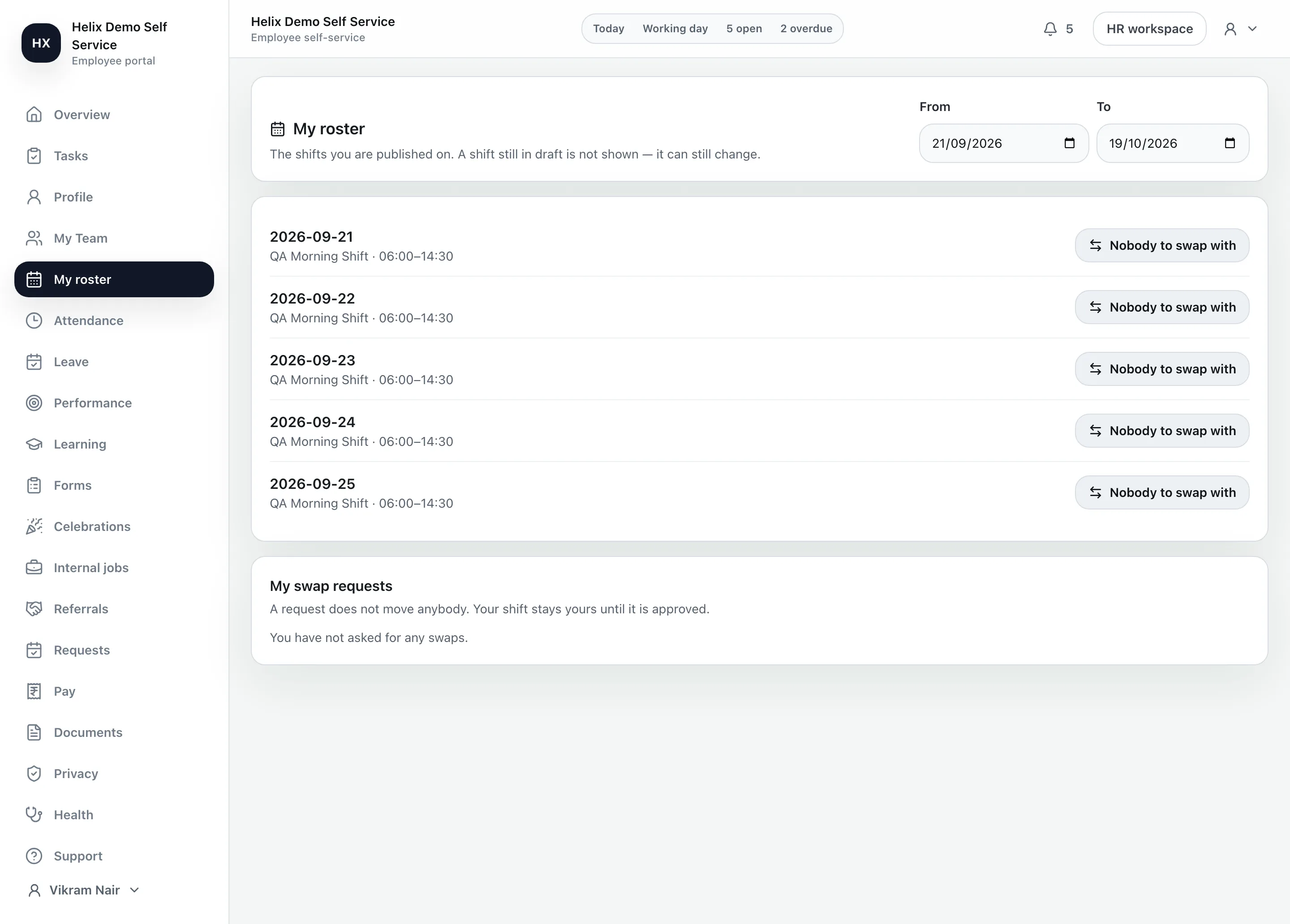Open the Requests menu item
The height and width of the screenshot is (924, 1290).
click(114, 650)
